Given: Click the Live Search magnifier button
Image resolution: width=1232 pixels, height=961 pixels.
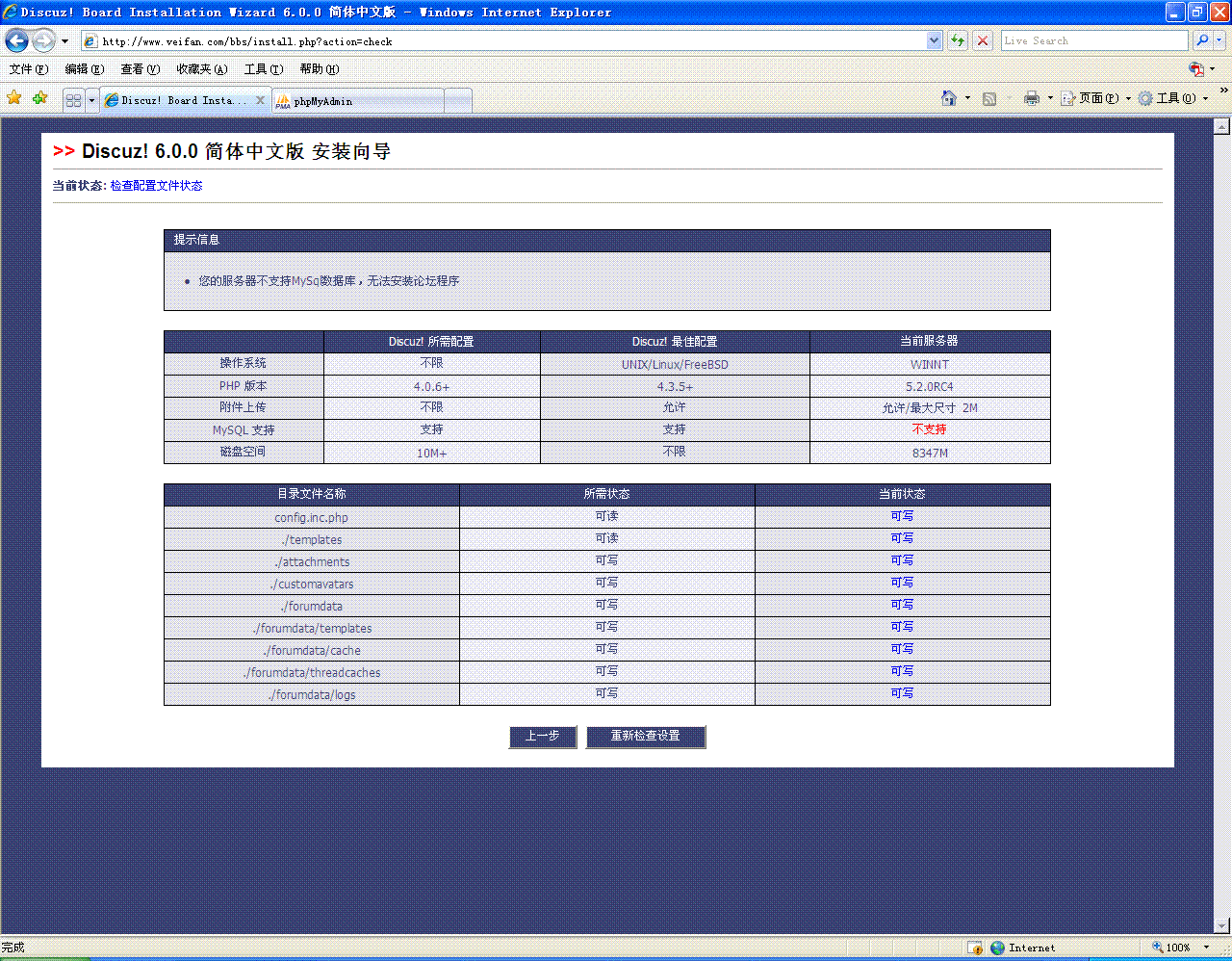Looking at the screenshot, I should (x=1202, y=40).
